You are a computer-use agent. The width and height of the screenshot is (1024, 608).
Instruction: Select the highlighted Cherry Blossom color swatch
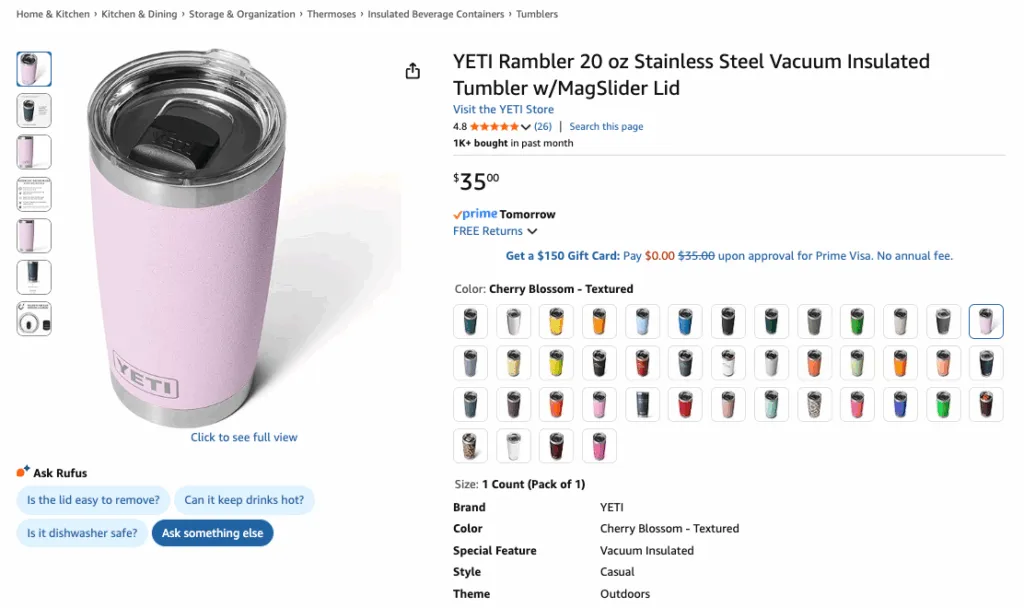pyautogui.click(x=986, y=322)
